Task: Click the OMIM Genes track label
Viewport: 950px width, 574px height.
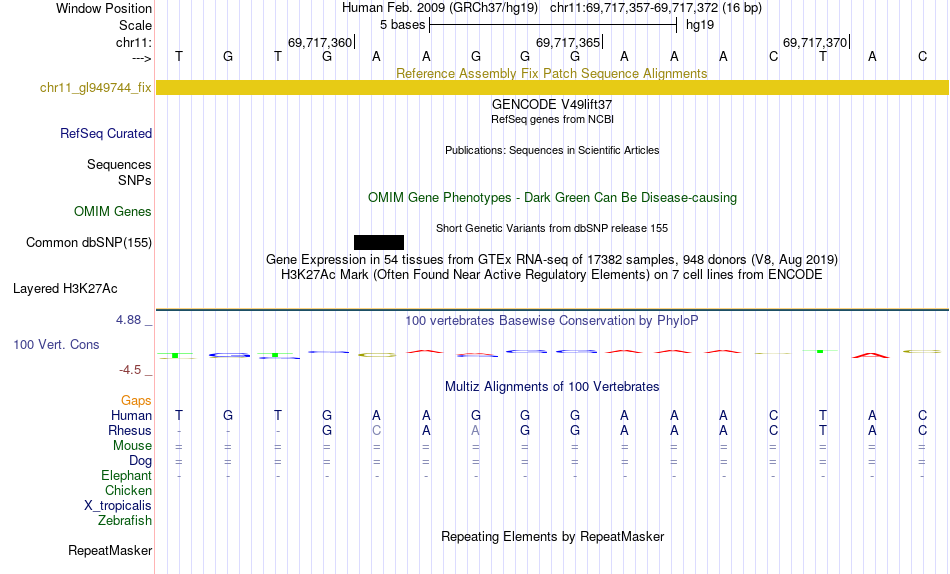Action: [x=113, y=212]
